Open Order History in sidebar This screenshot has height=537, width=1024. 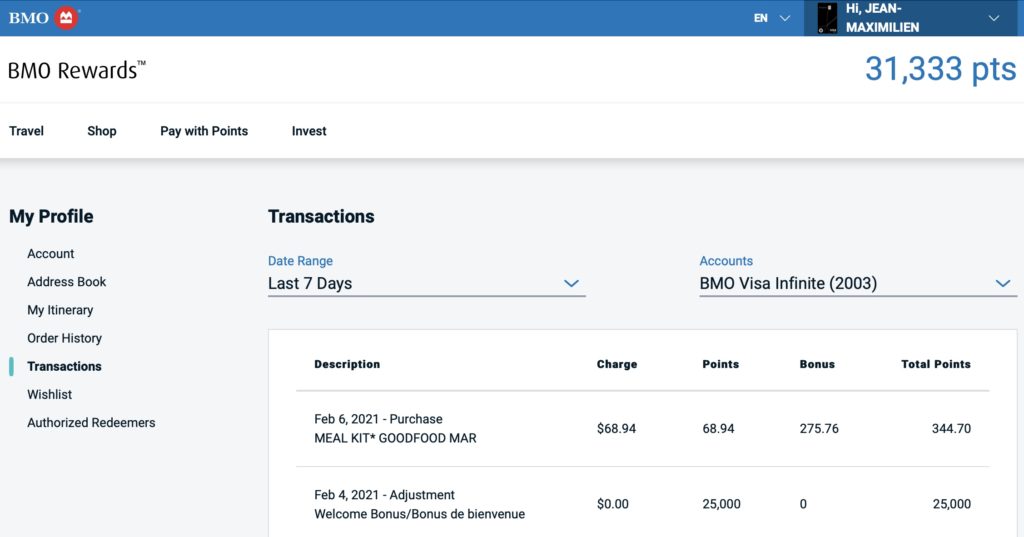pyautogui.click(x=65, y=338)
